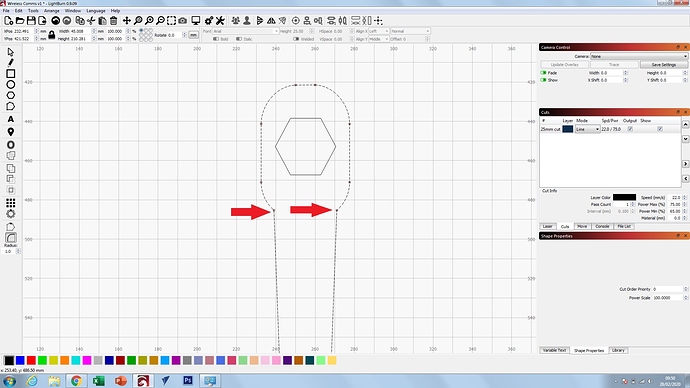Select the Rectangle drawing tool

point(11,73)
